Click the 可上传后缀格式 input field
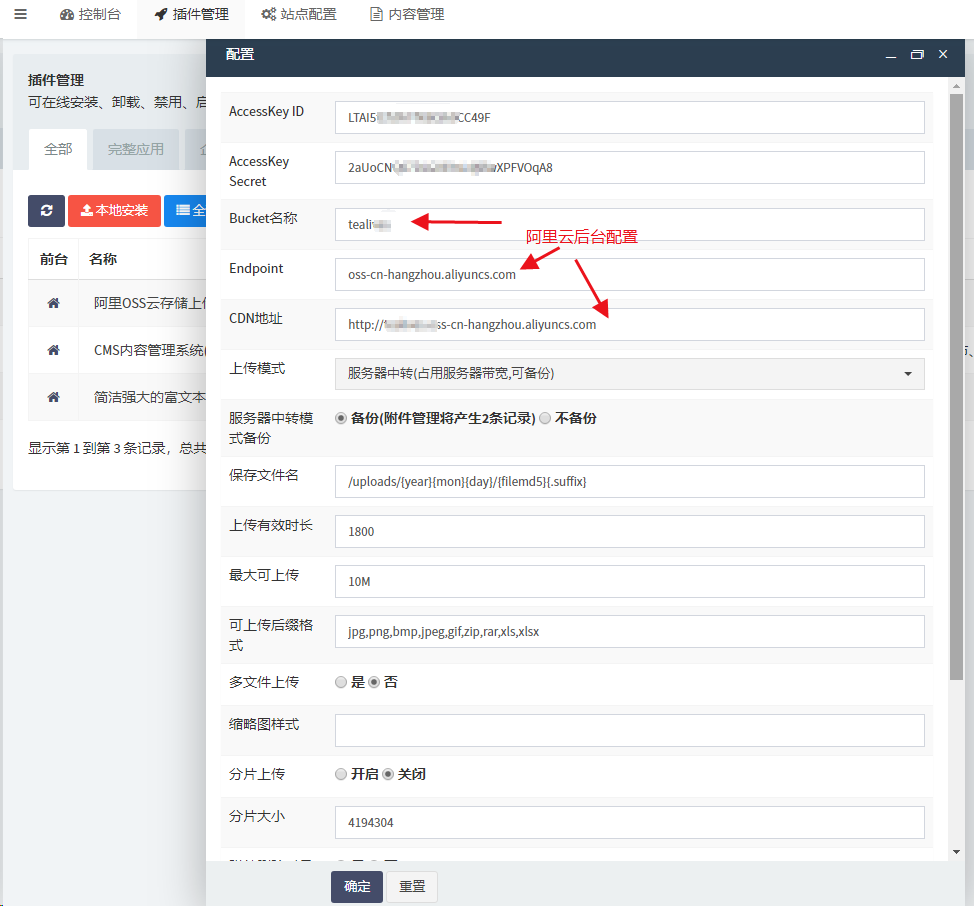 coord(629,632)
